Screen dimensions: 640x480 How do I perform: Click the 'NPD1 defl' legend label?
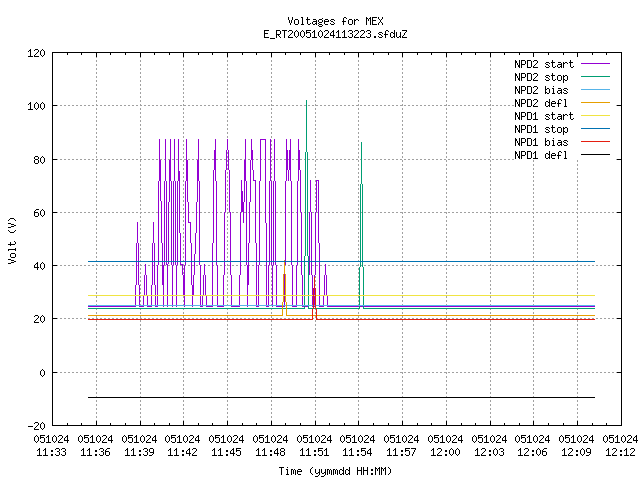541,155
